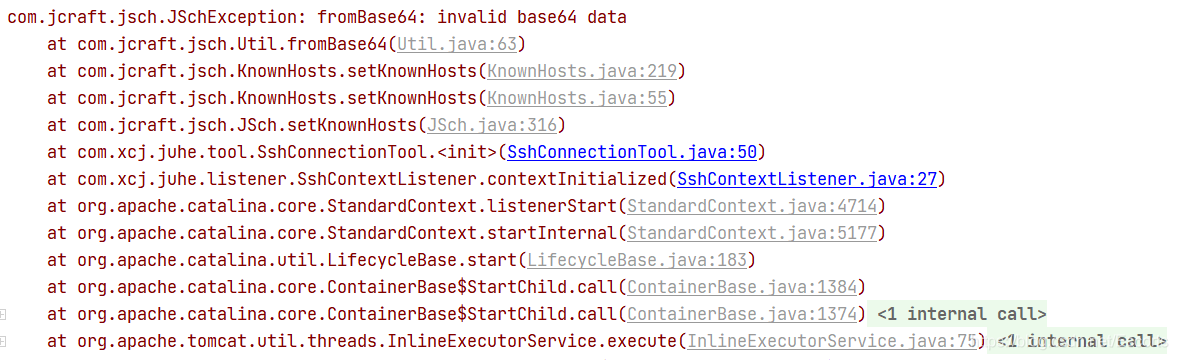Open the ContainerBase.java:1384 link
Screen dimensions: 1178x360
click(742, 287)
